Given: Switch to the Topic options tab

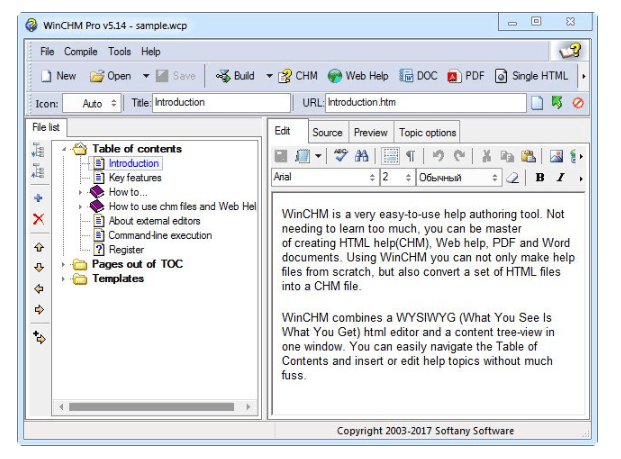Looking at the screenshot, I should pyautogui.click(x=427, y=132).
